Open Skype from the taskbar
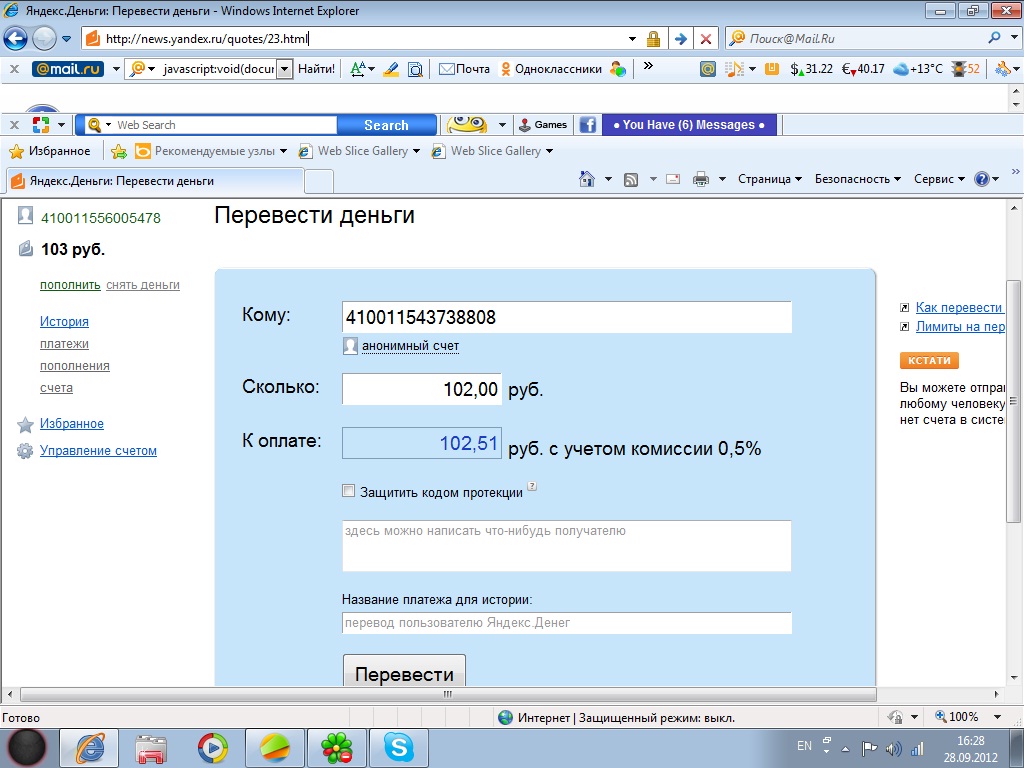The width and height of the screenshot is (1024, 768). pyautogui.click(x=398, y=748)
